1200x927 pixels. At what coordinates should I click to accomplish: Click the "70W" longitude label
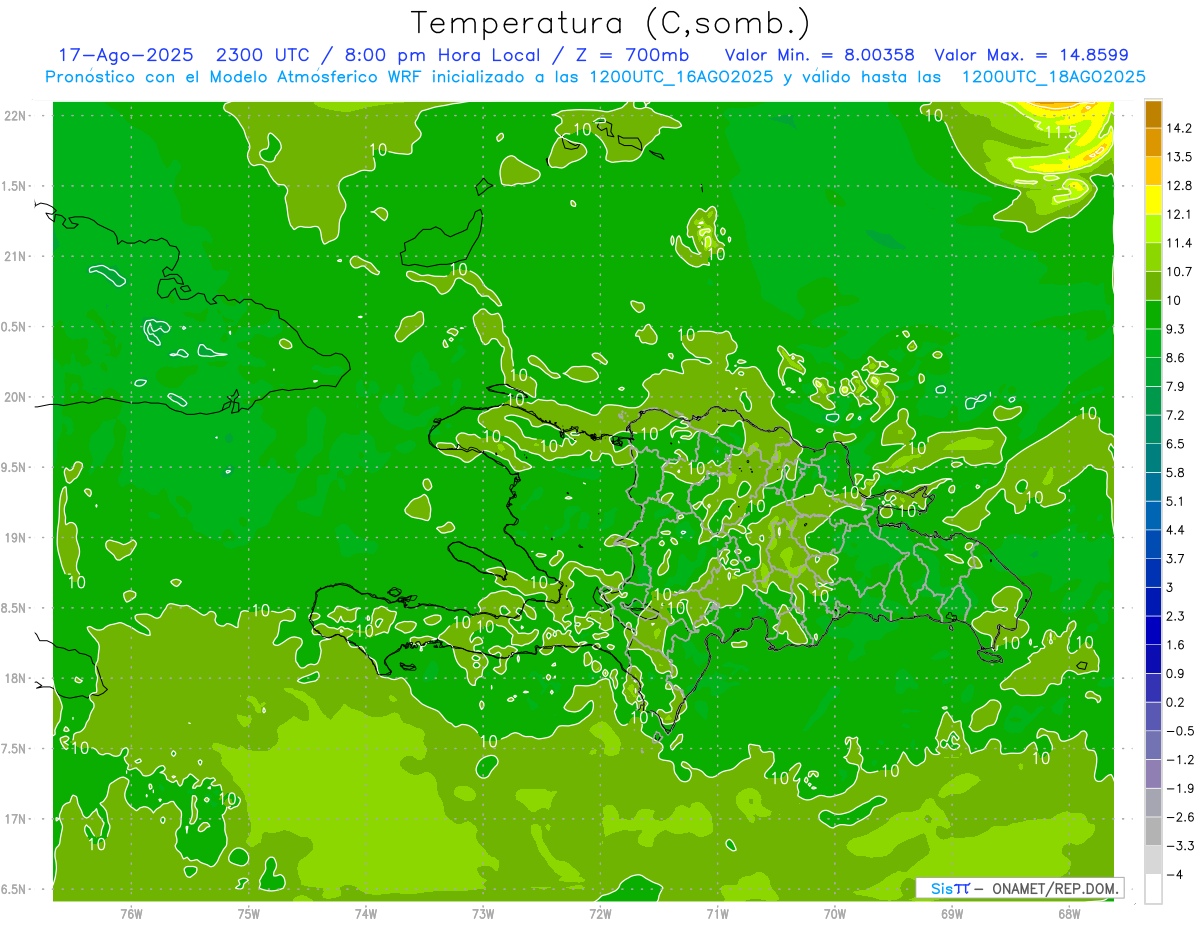point(835,913)
